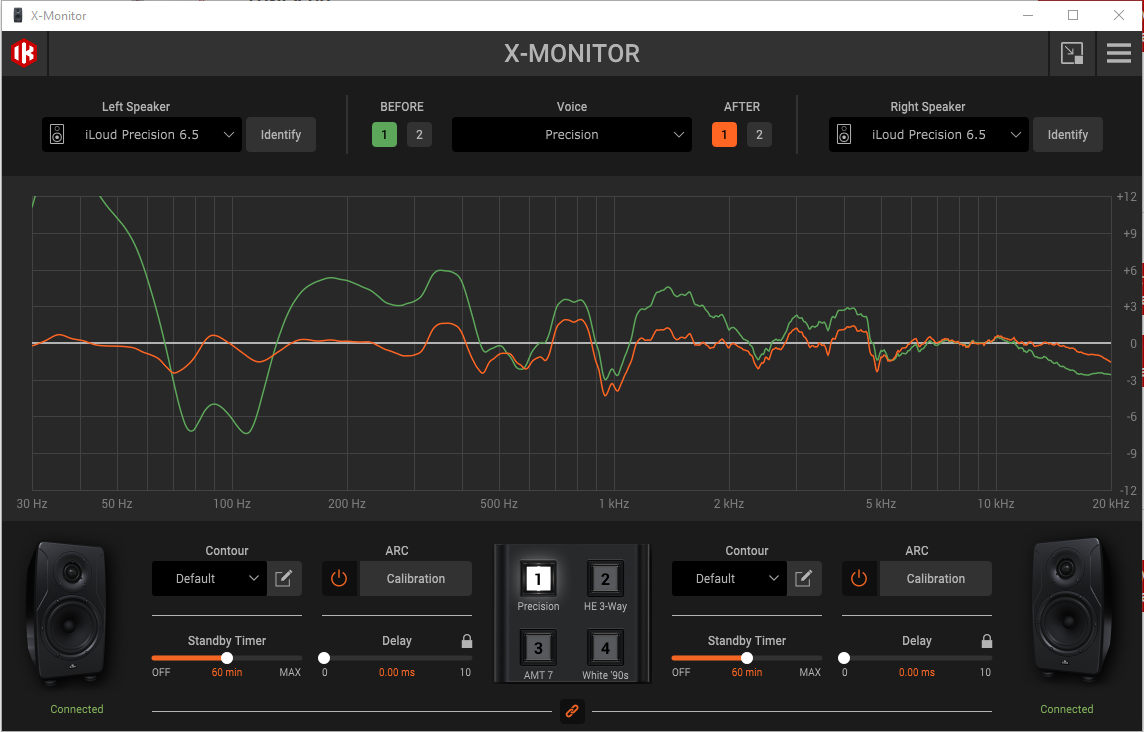Image resolution: width=1144 pixels, height=732 pixels.
Task: Click the 1 kHz frequency axis label
Action: point(614,504)
